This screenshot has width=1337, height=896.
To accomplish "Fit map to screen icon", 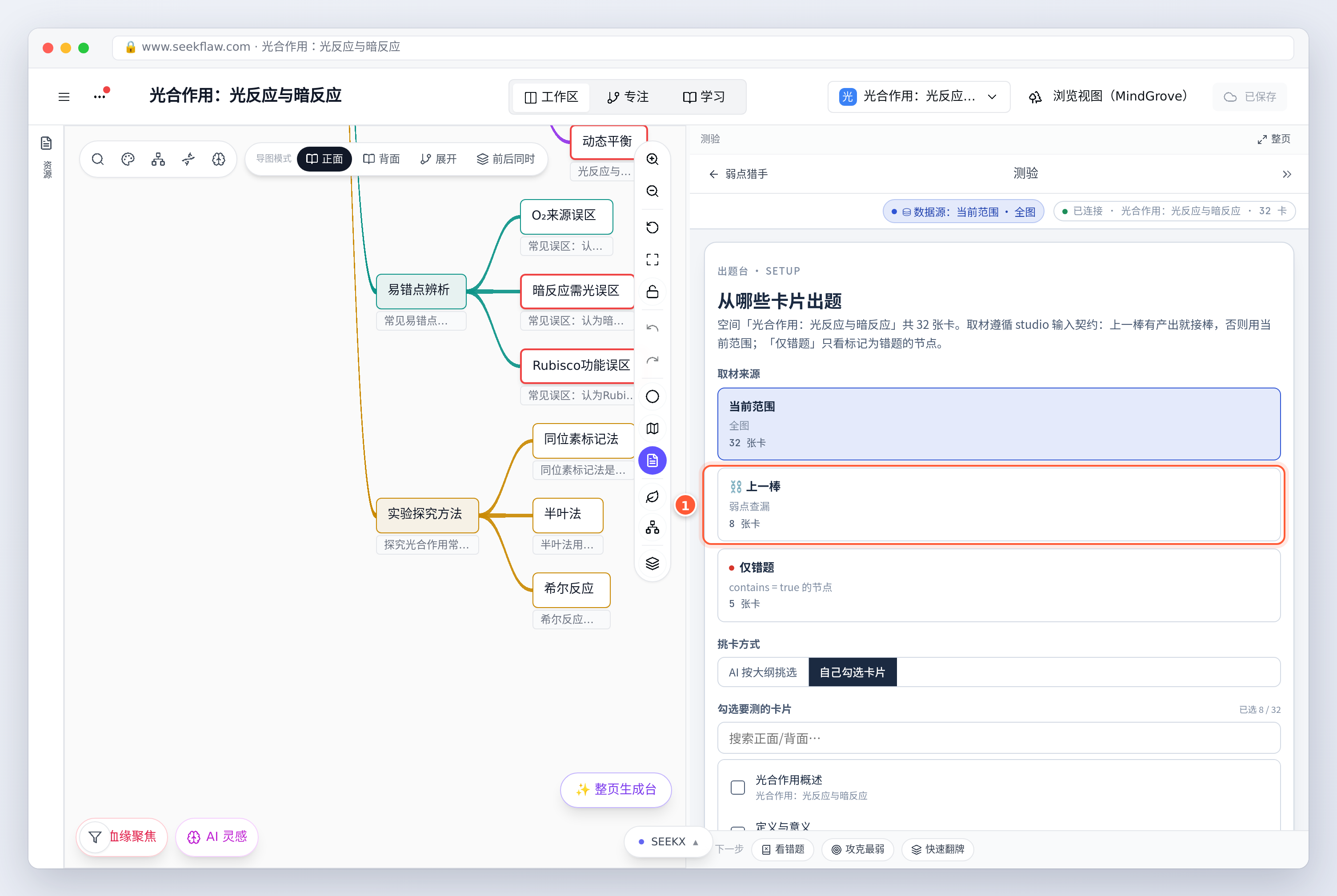I will click(x=652, y=260).
